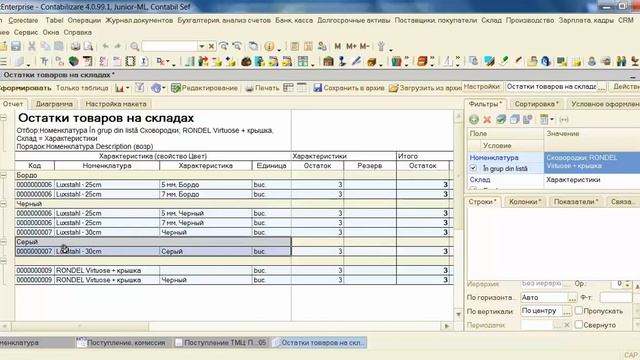This screenshot has height=360, width=640.
Task: Click the Настройки field Остатки товаров на складах
Action: tap(551, 87)
